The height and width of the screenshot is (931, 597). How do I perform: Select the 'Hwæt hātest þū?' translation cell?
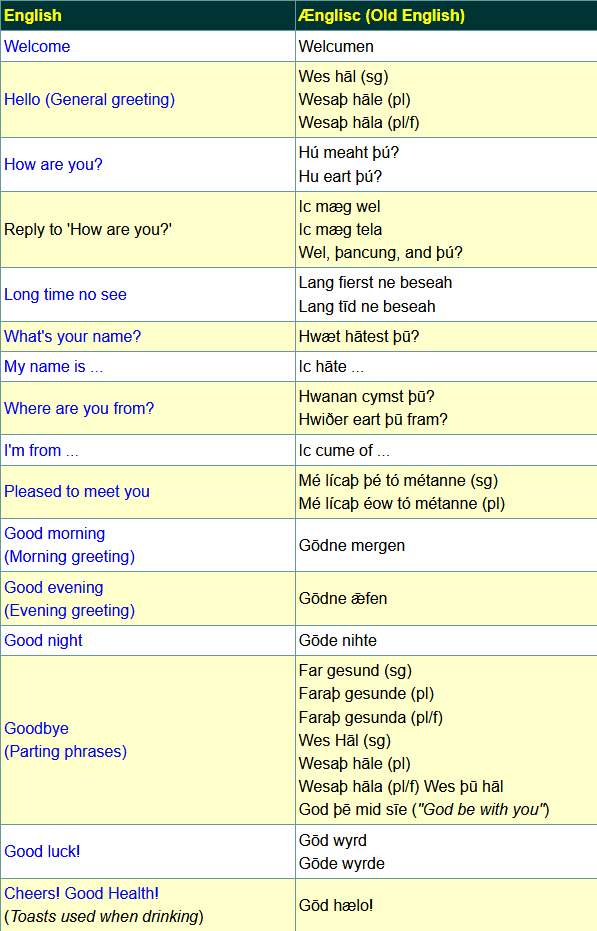click(446, 337)
